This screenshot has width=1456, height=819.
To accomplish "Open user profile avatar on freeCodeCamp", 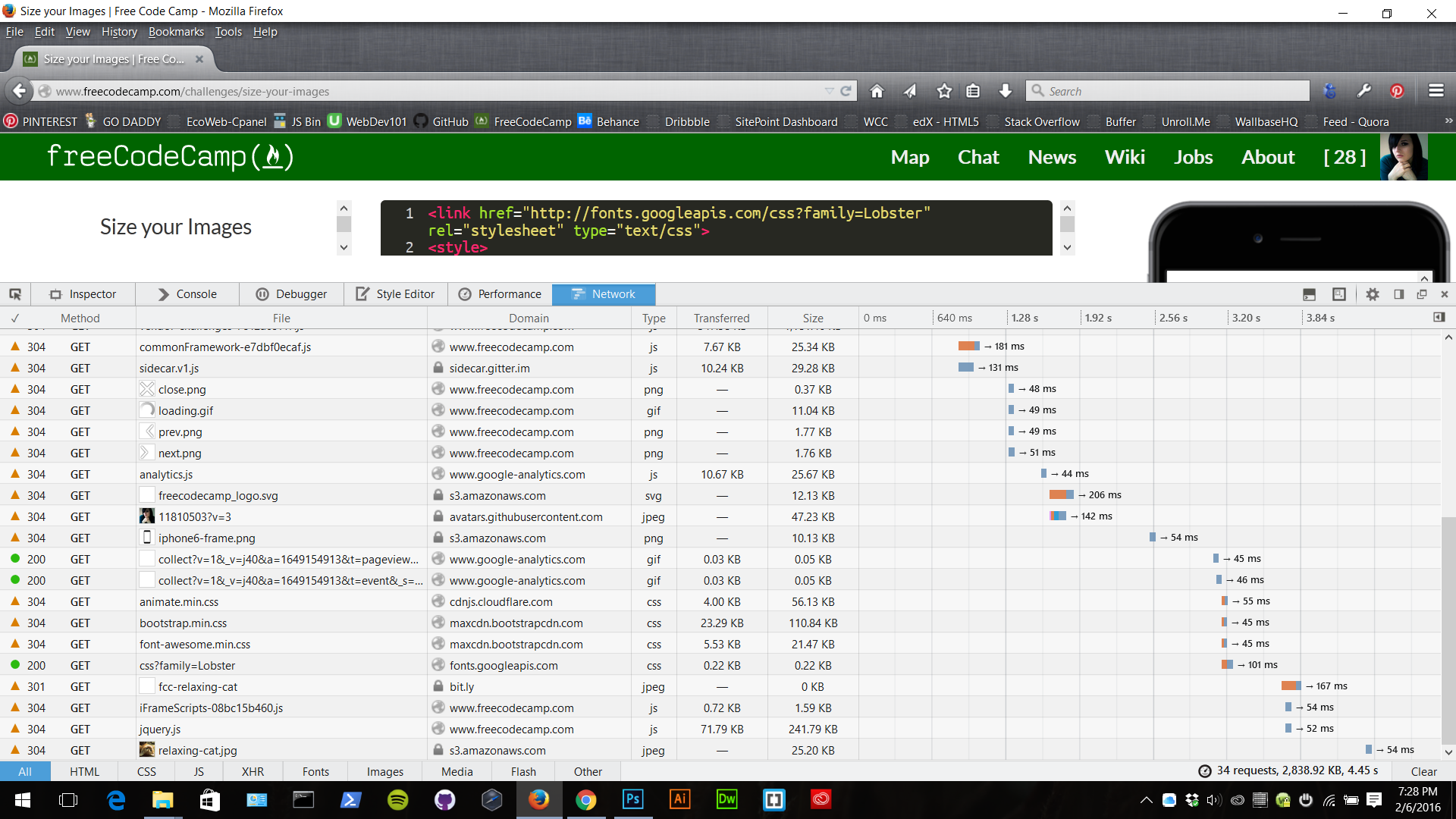I will [x=1404, y=157].
